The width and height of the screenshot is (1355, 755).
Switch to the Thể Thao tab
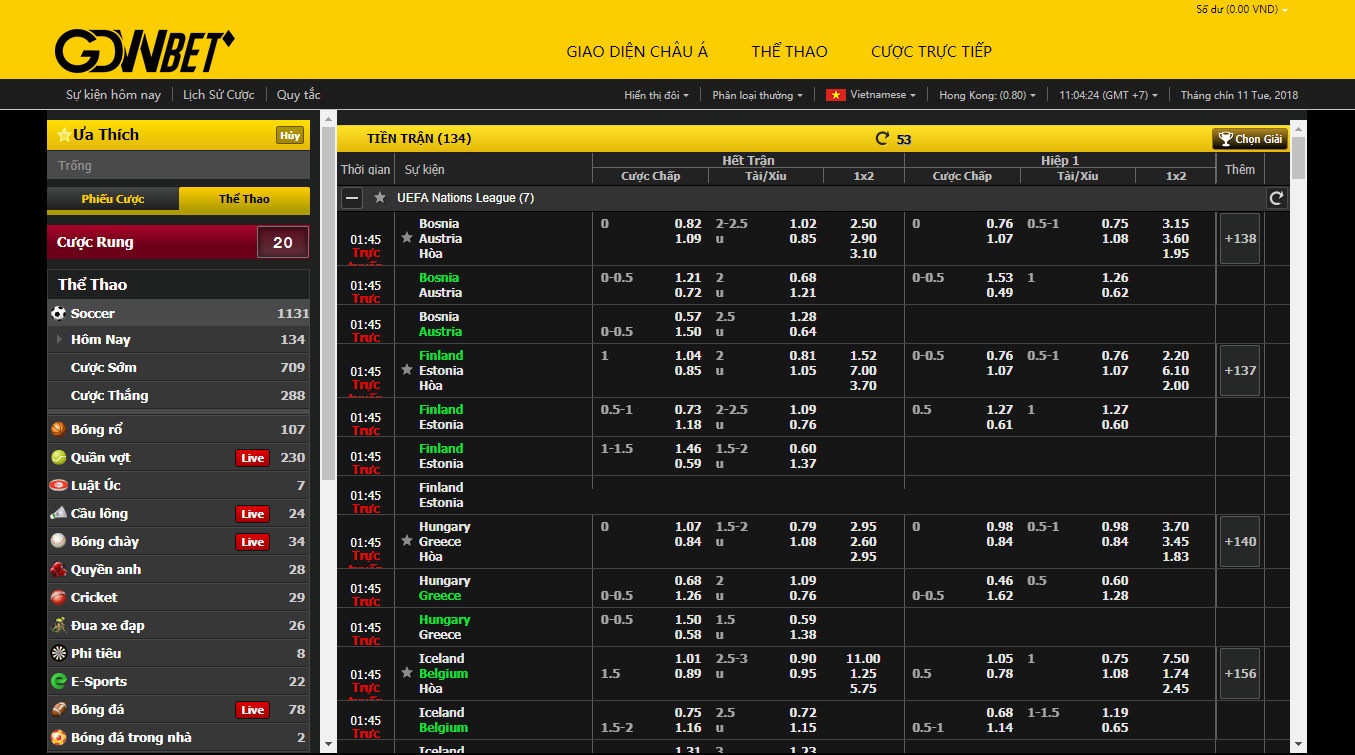pos(244,199)
